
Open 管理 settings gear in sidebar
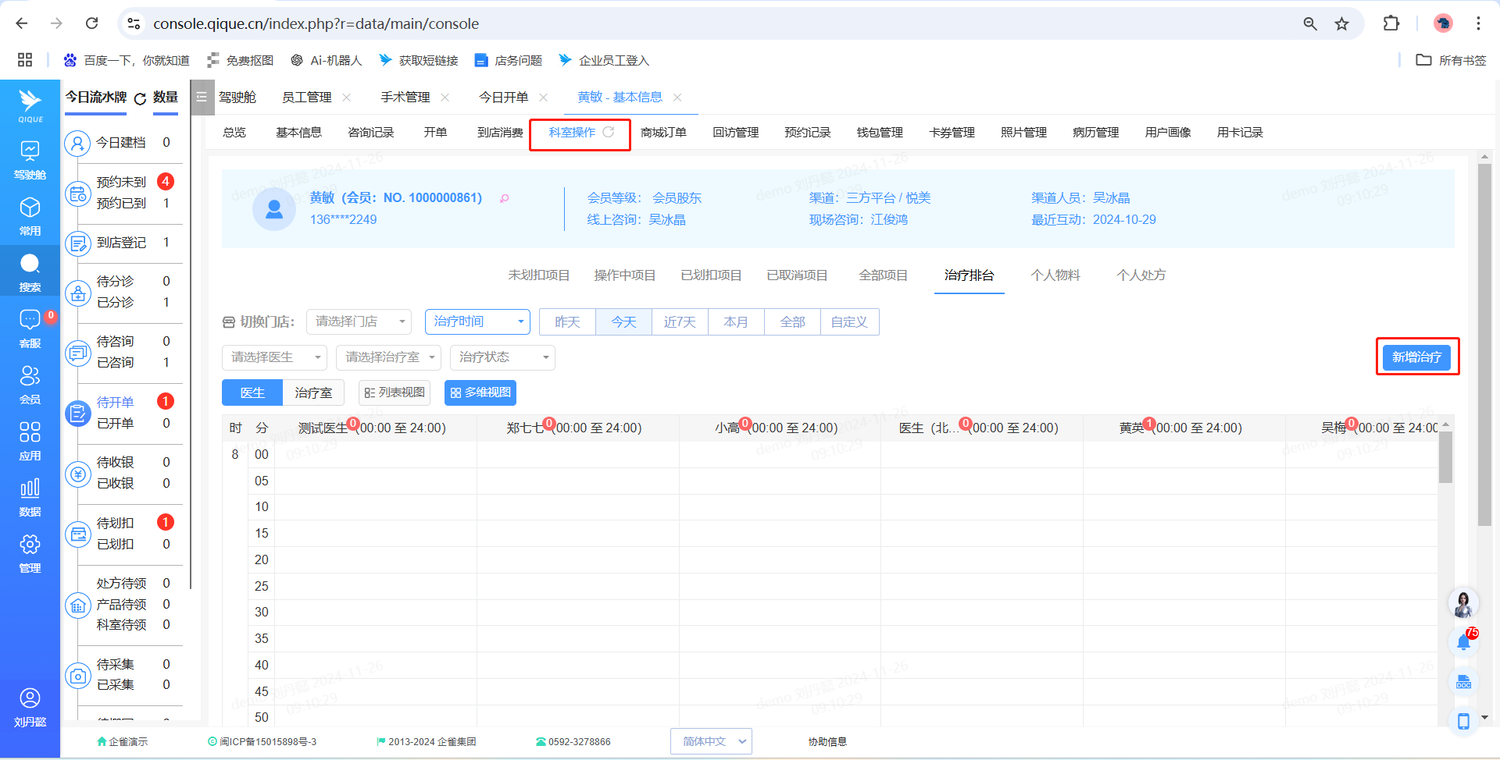click(x=30, y=545)
